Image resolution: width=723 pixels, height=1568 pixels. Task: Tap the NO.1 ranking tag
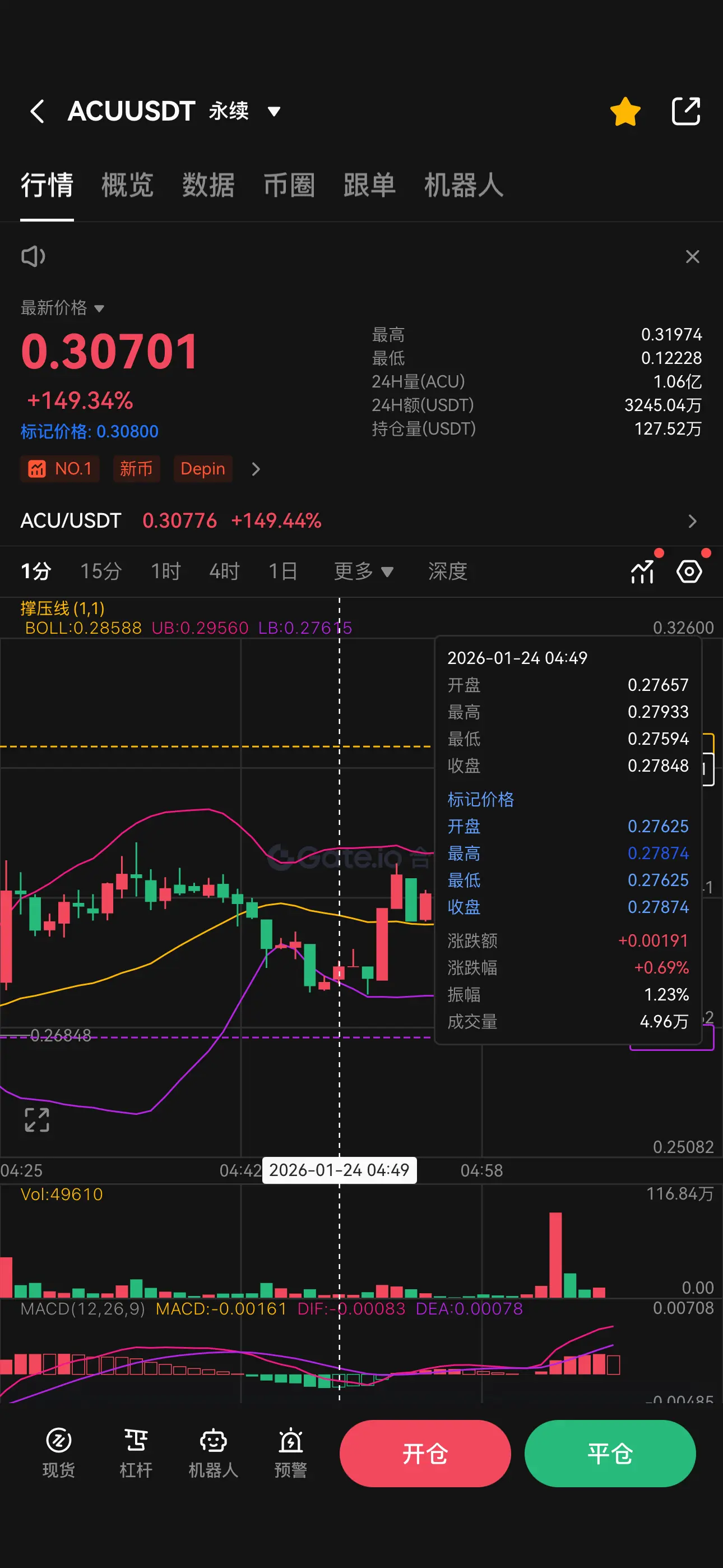pyautogui.click(x=61, y=469)
